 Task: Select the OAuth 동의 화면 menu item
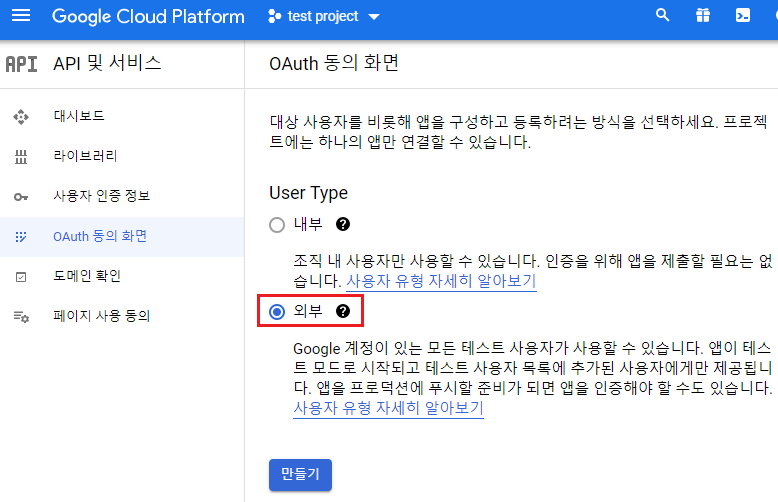pos(122,237)
